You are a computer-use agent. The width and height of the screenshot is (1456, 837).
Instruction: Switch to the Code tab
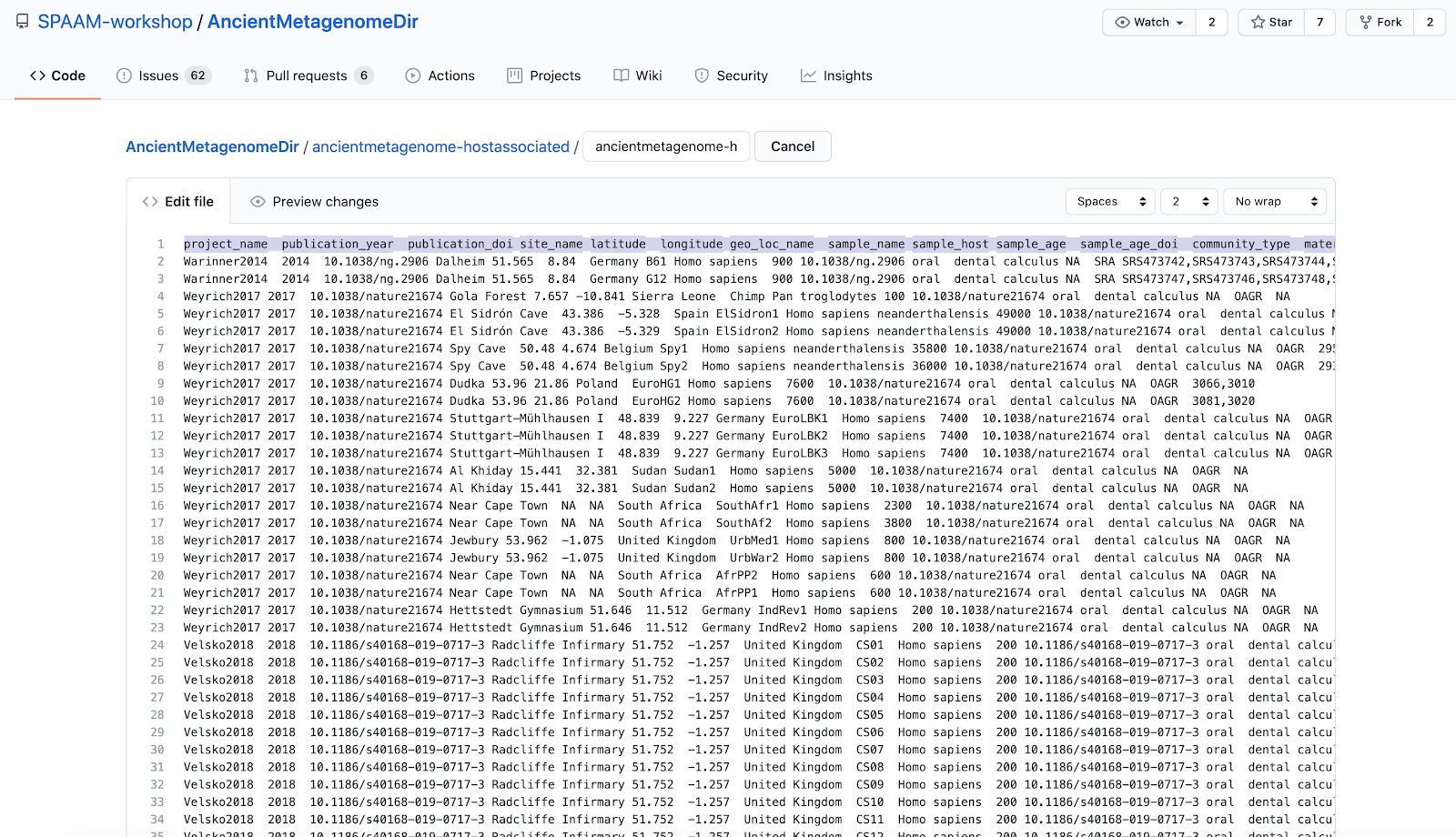pos(57,76)
